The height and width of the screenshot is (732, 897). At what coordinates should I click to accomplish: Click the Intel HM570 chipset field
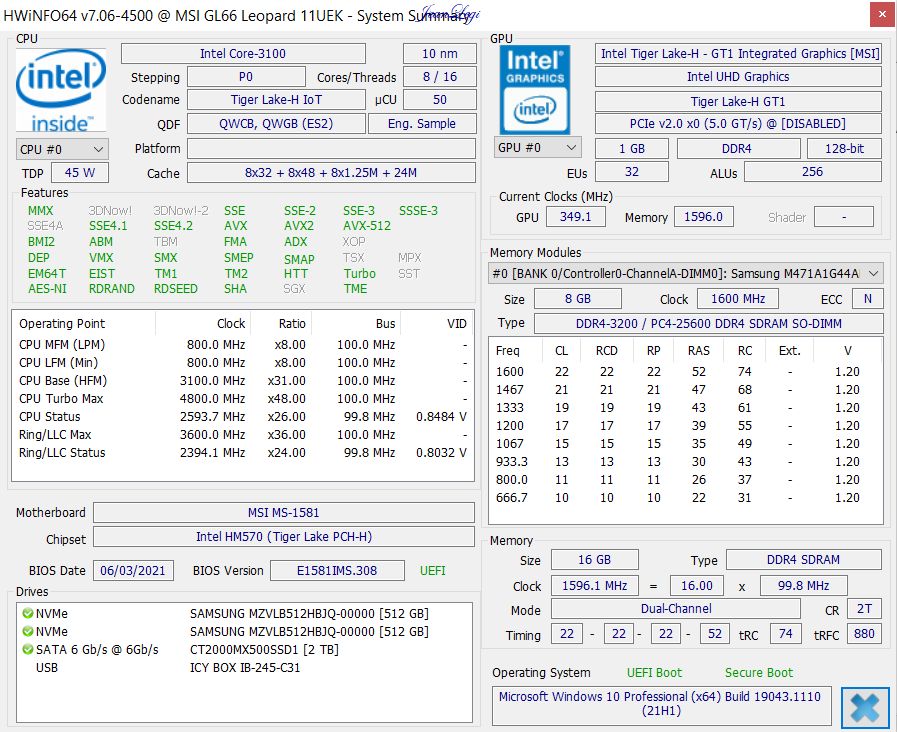pyautogui.click(x=283, y=537)
